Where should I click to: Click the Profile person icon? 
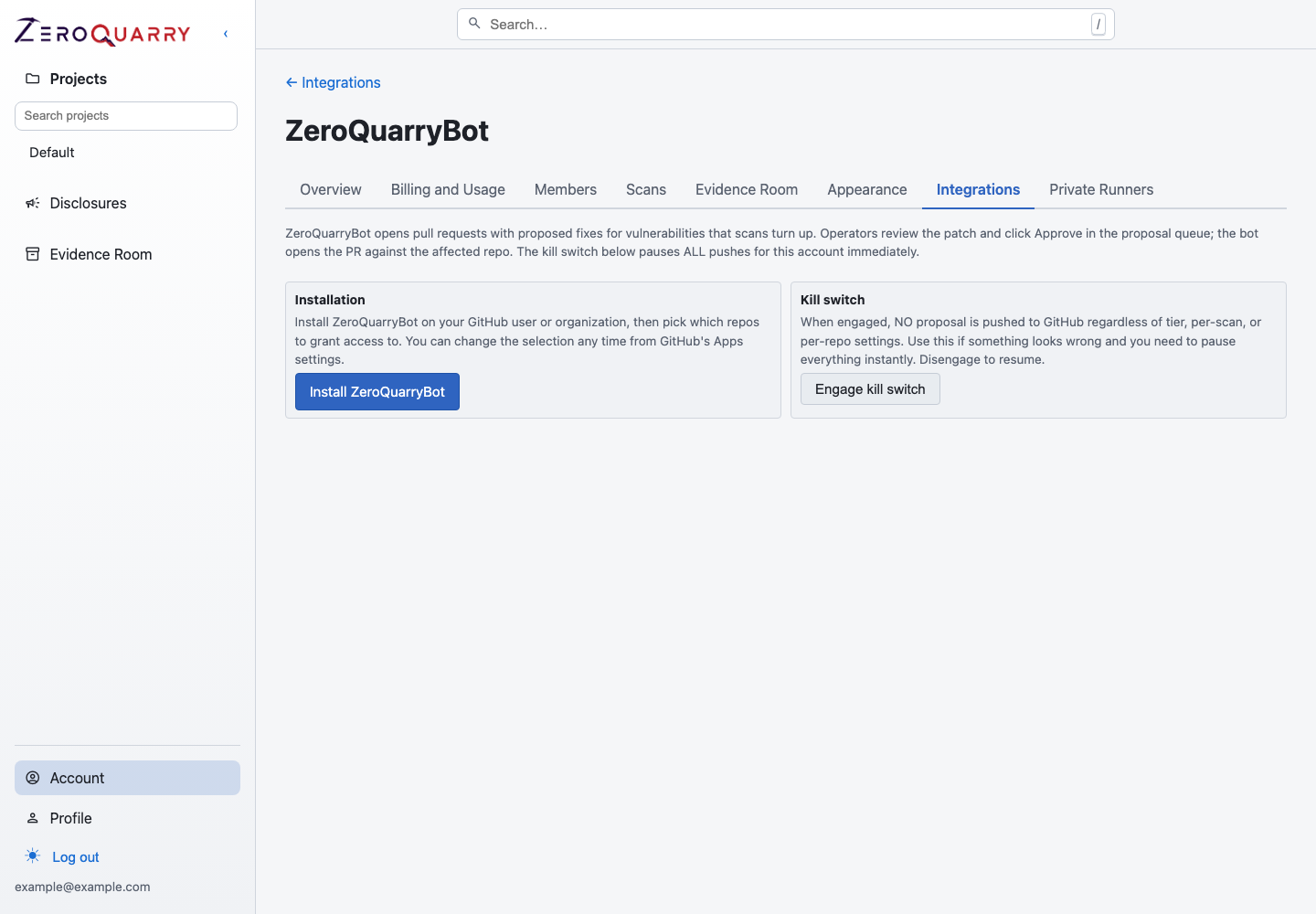[x=33, y=818]
